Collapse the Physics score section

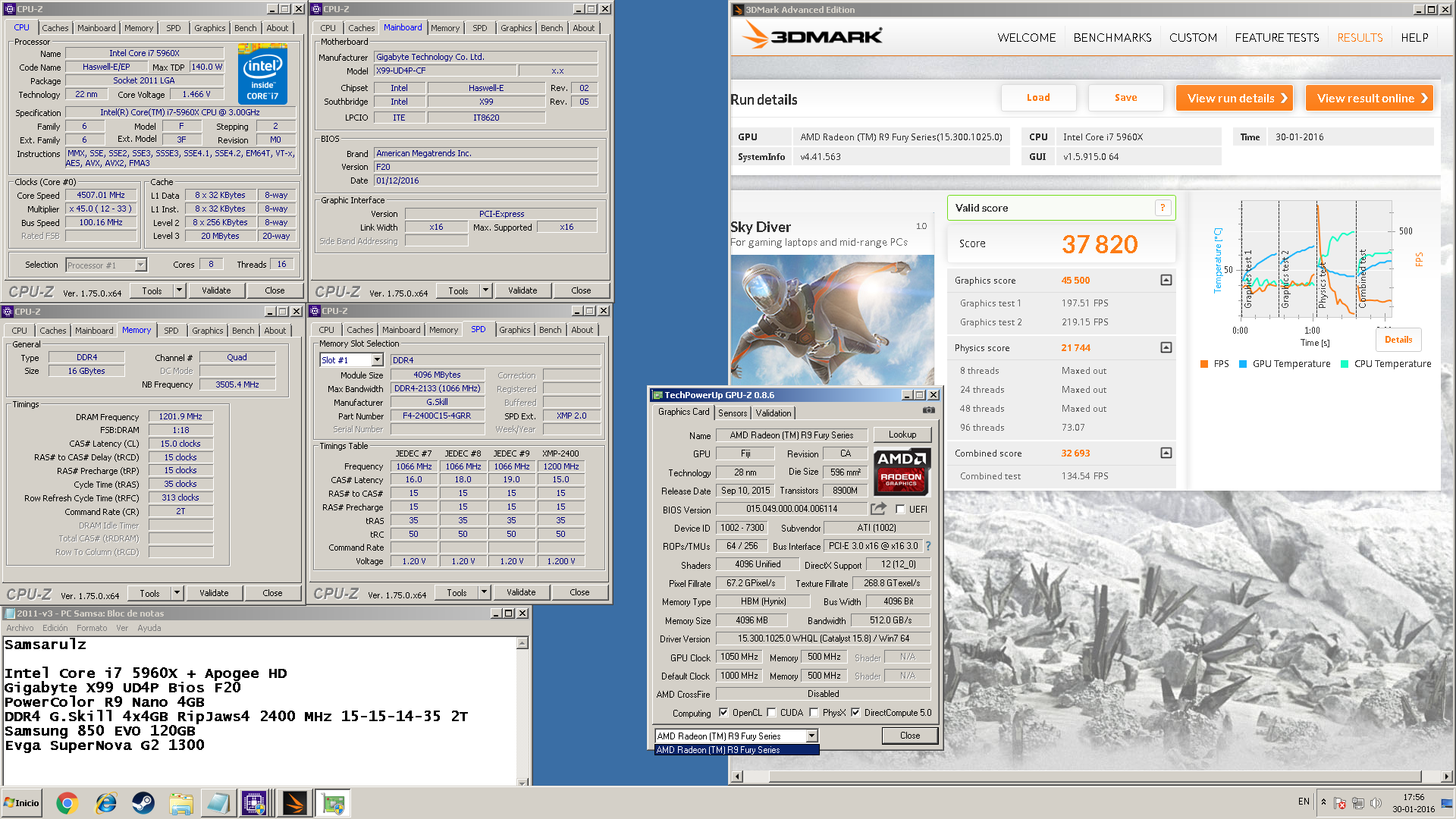coord(1166,347)
